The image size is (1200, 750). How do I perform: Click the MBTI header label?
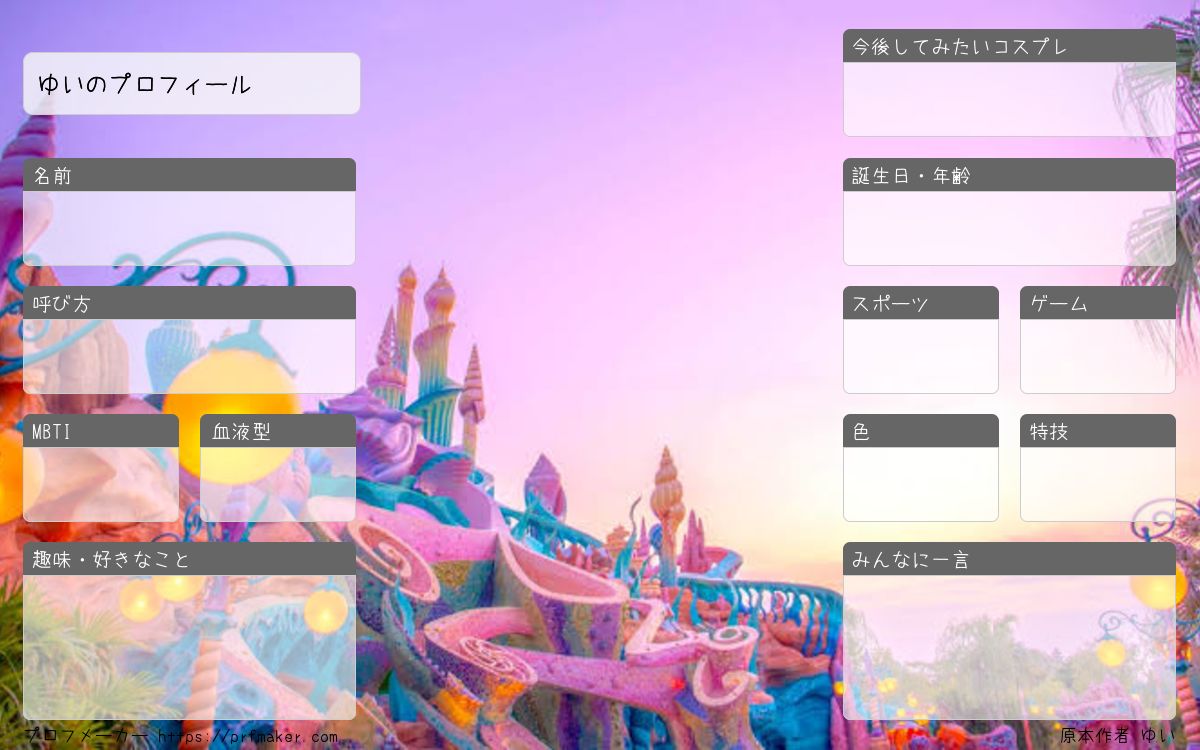click(x=101, y=431)
